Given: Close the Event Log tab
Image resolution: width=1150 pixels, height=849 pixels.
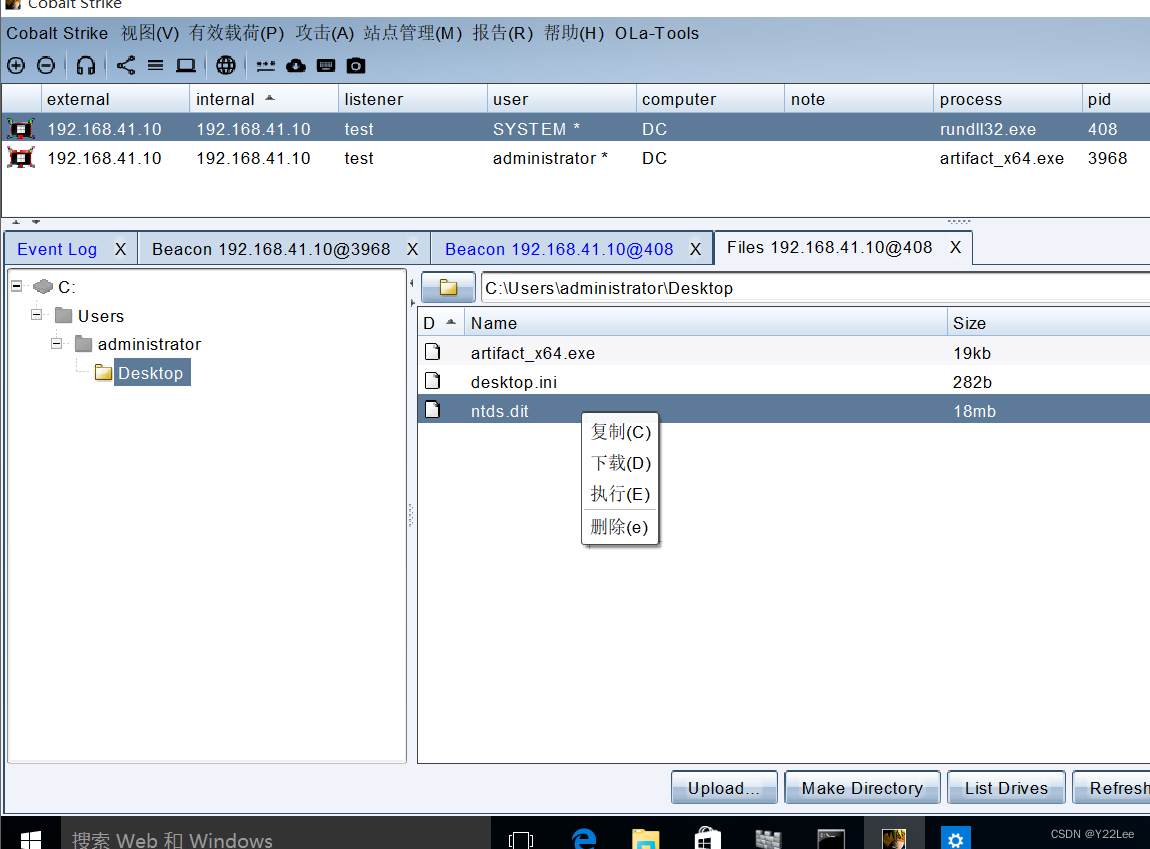Looking at the screenshot, I should [x=120, y=249].
